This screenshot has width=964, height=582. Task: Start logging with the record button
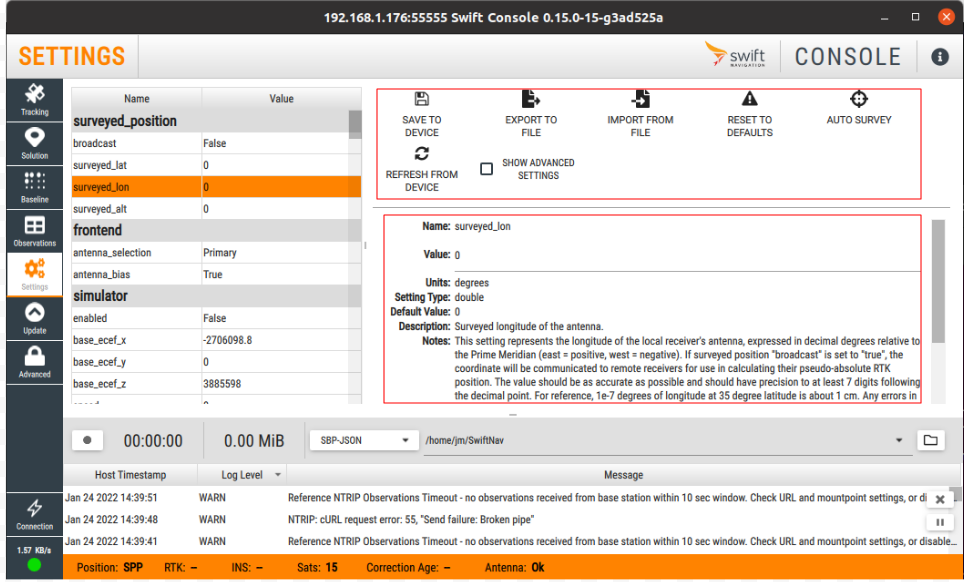87,440
